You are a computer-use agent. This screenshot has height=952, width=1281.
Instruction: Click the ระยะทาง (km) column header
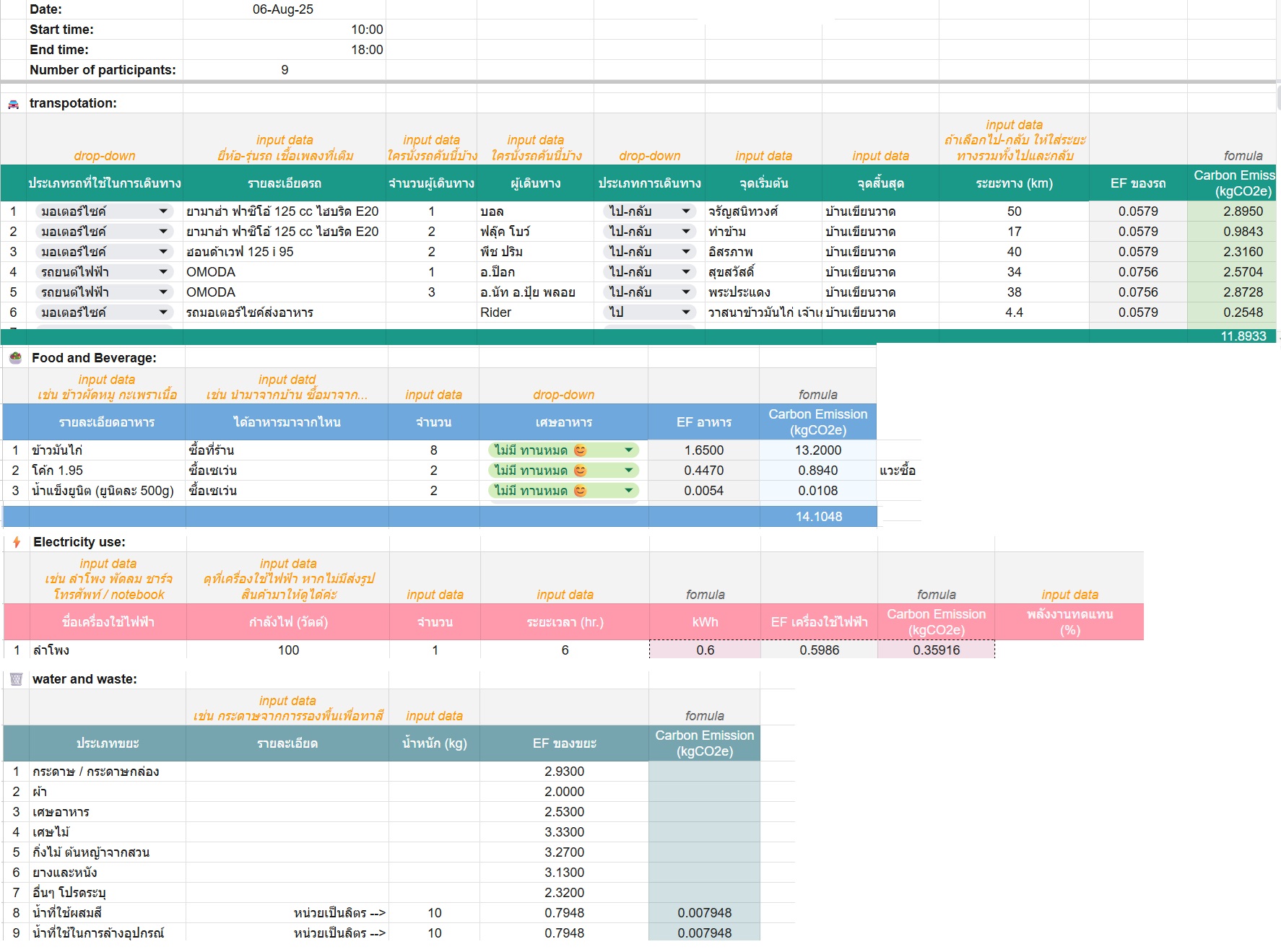[1014, 183]
